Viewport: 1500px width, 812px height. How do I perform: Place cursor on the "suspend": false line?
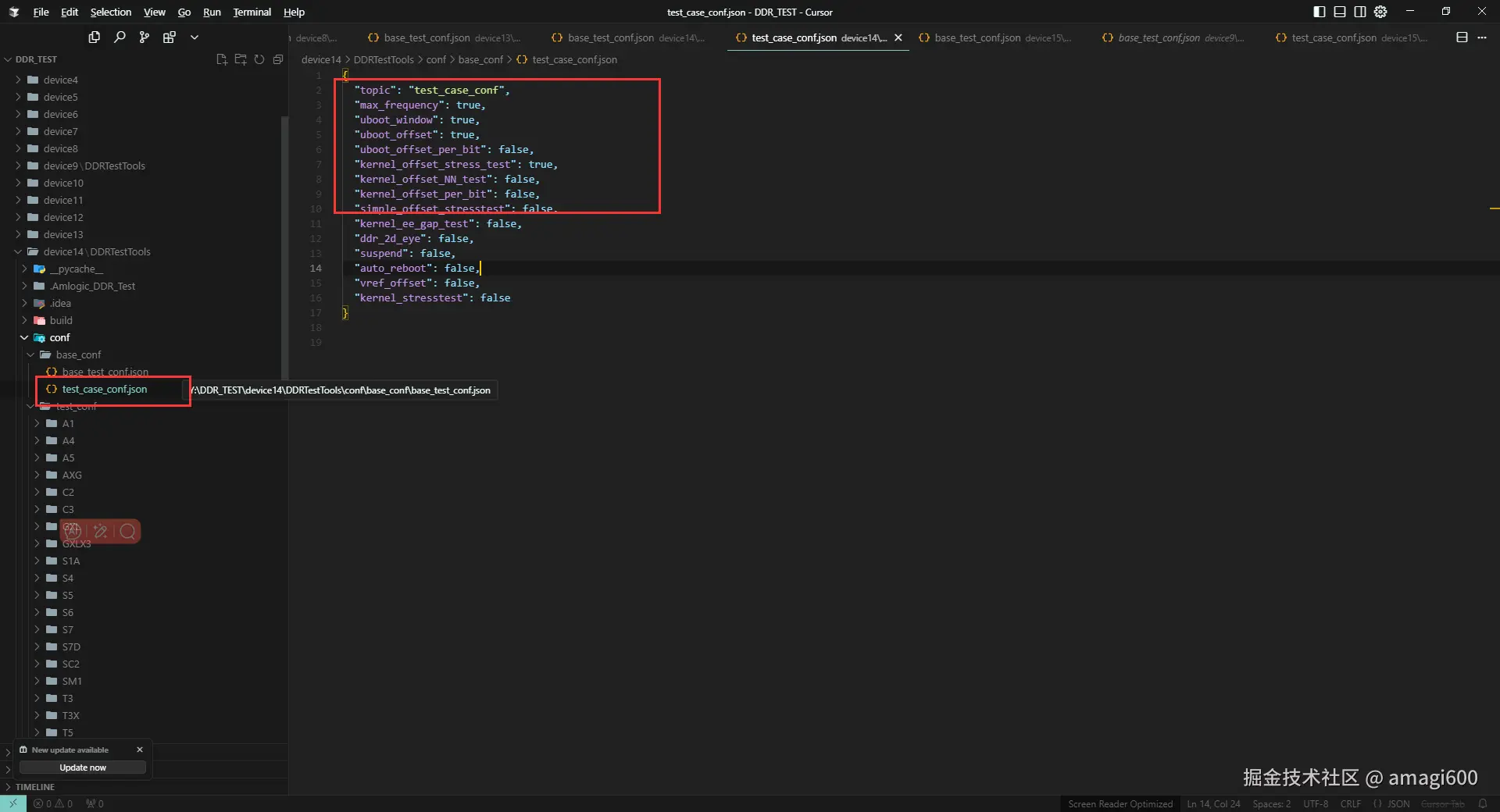pos(405,253)
